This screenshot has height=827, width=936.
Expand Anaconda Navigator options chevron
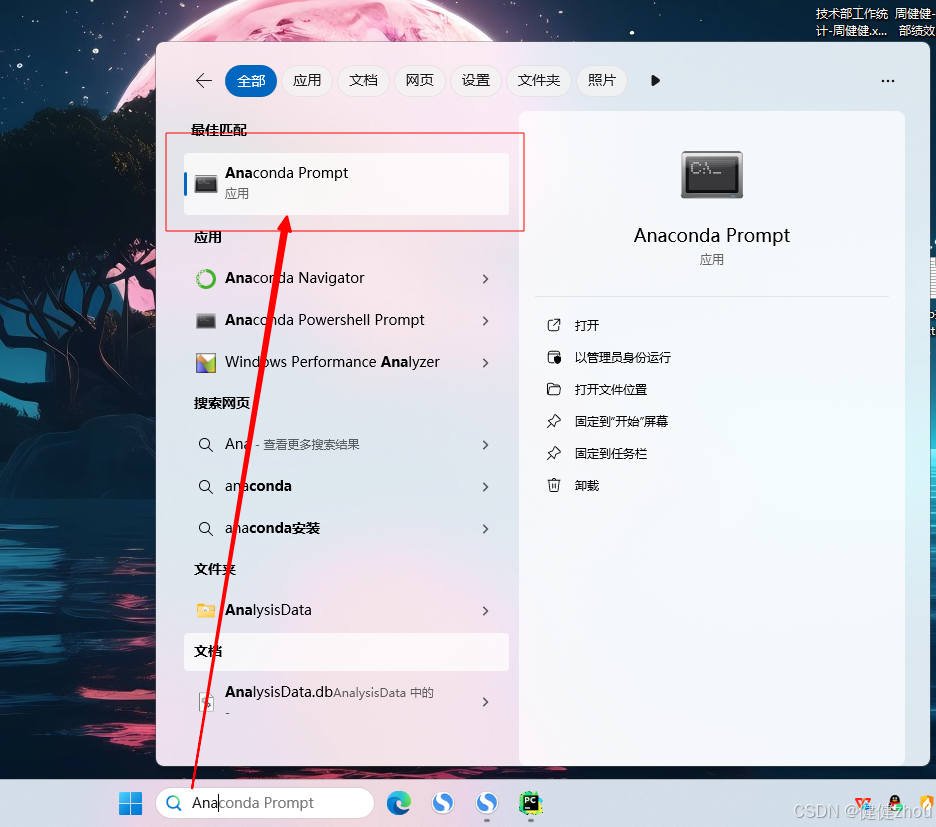(485, 279)
